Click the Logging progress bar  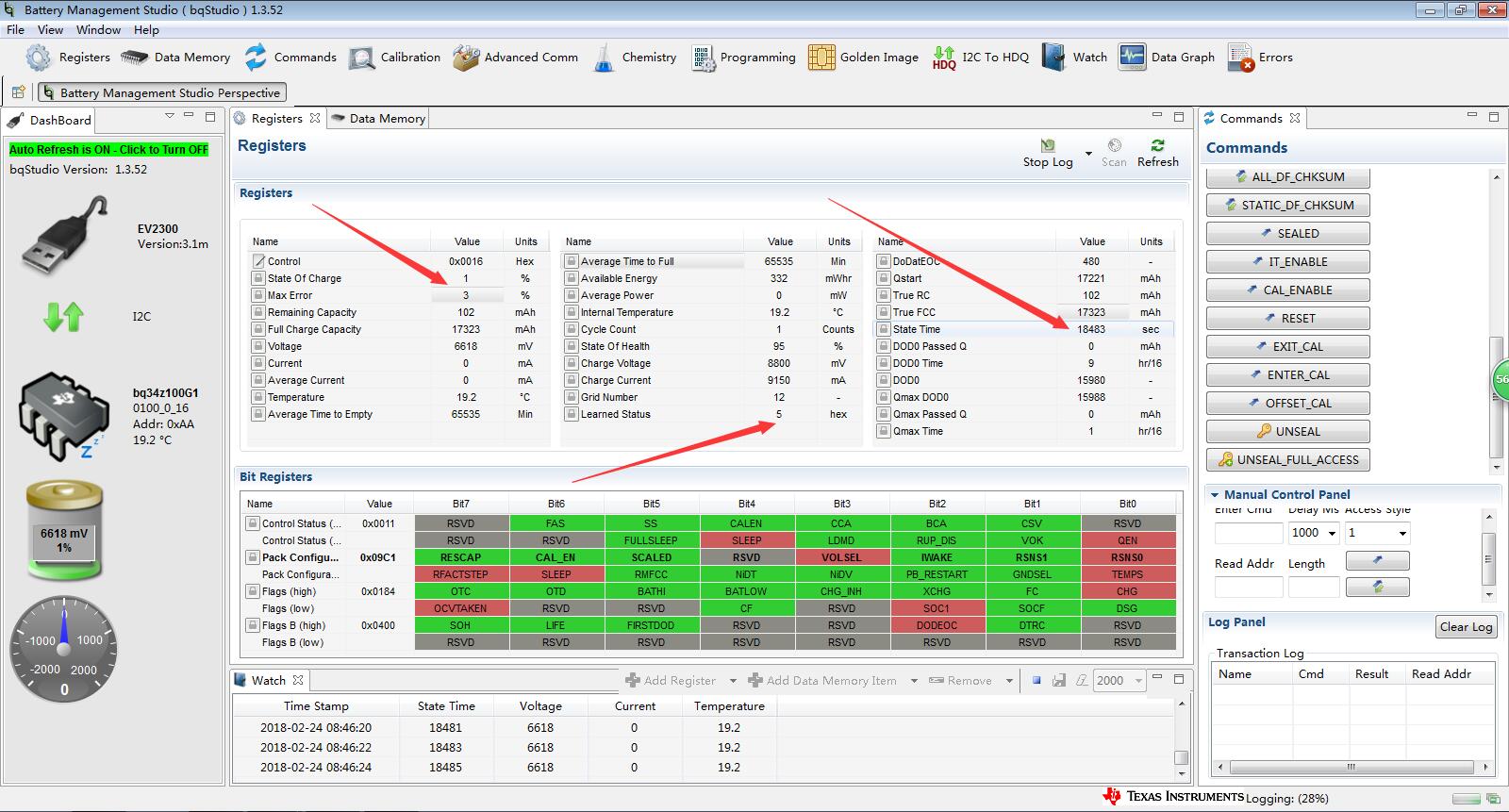(1468, 797)
